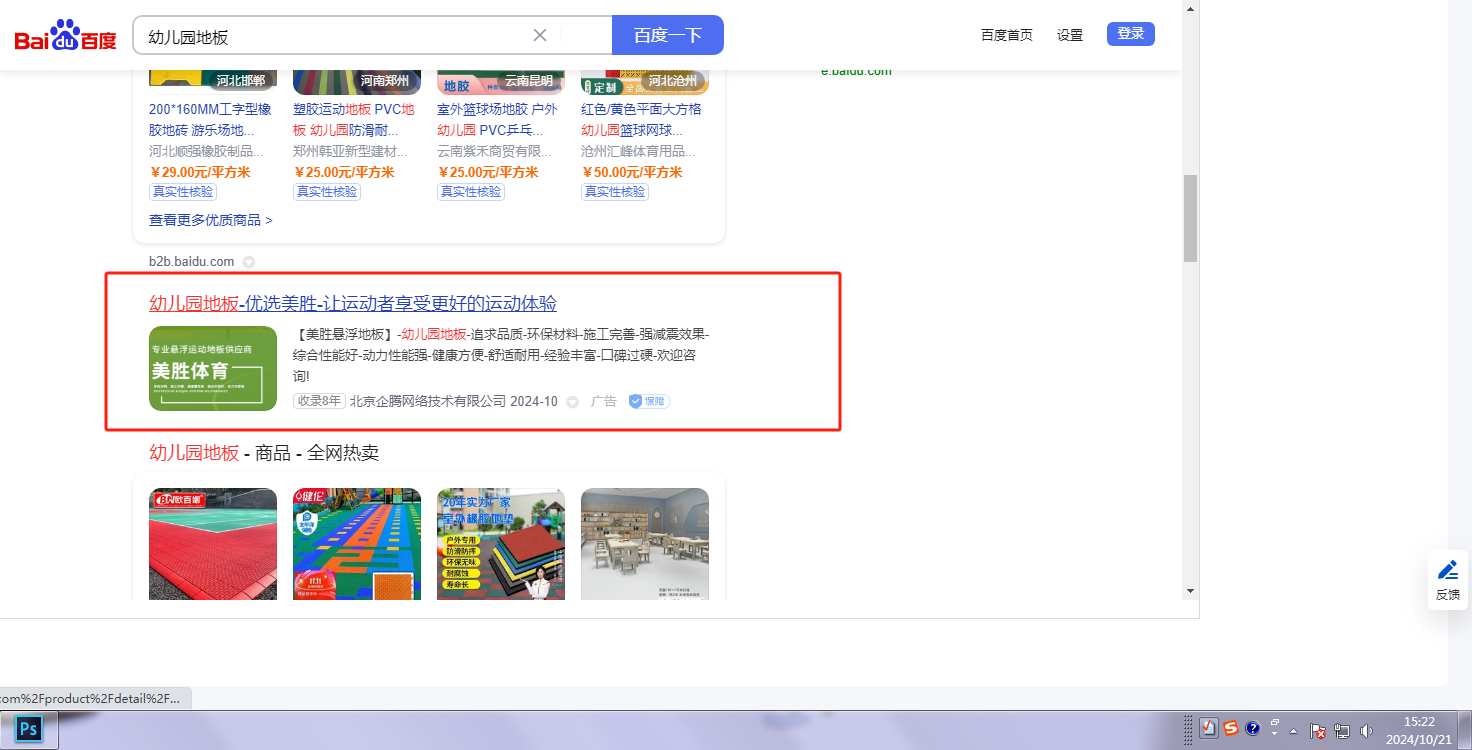
Task: Click the 河北沧州 product thumbnail
Action: (645, 82)
